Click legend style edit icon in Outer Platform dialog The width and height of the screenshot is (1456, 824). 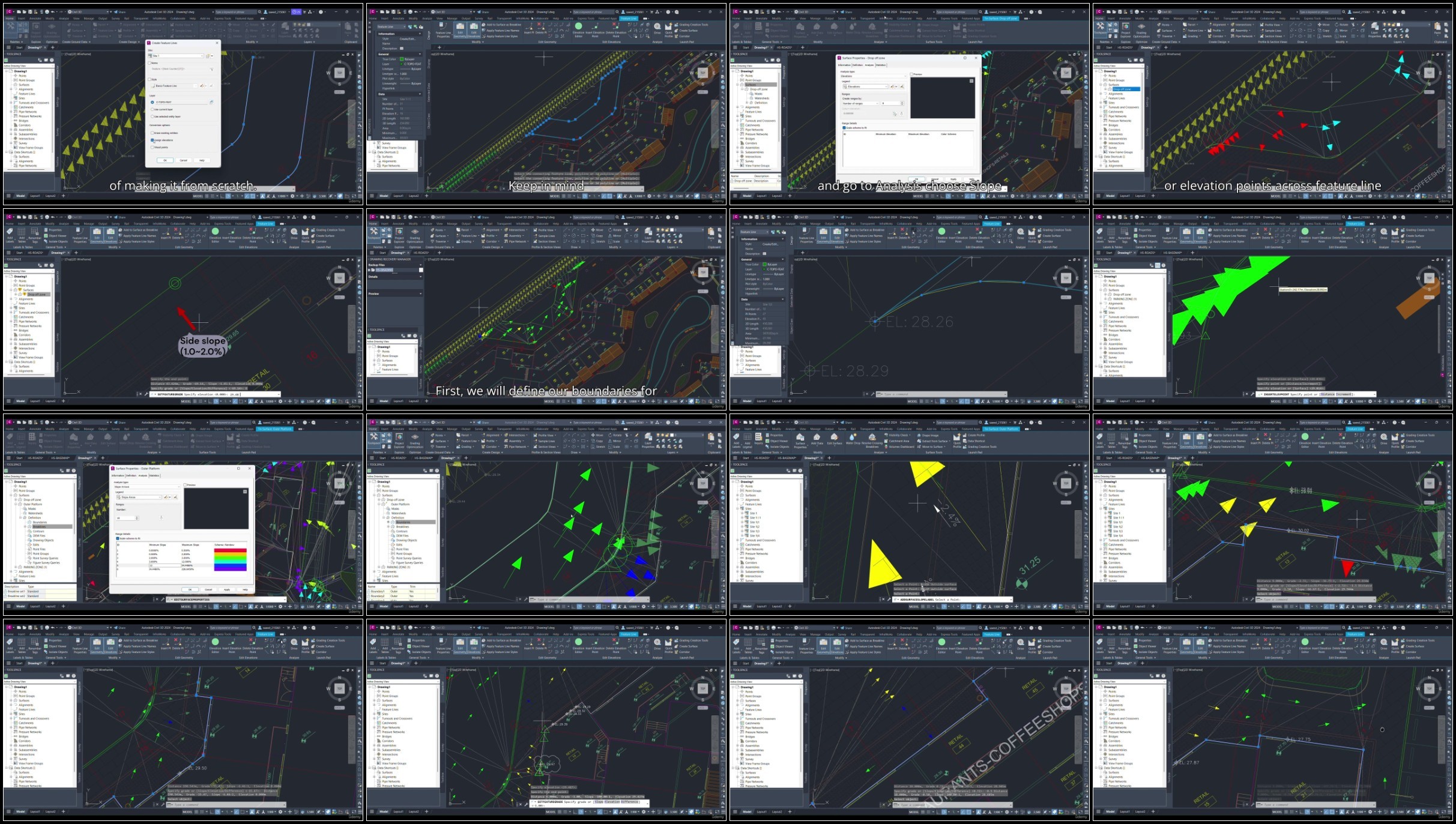pyautogui.click(x=166, y=497)
